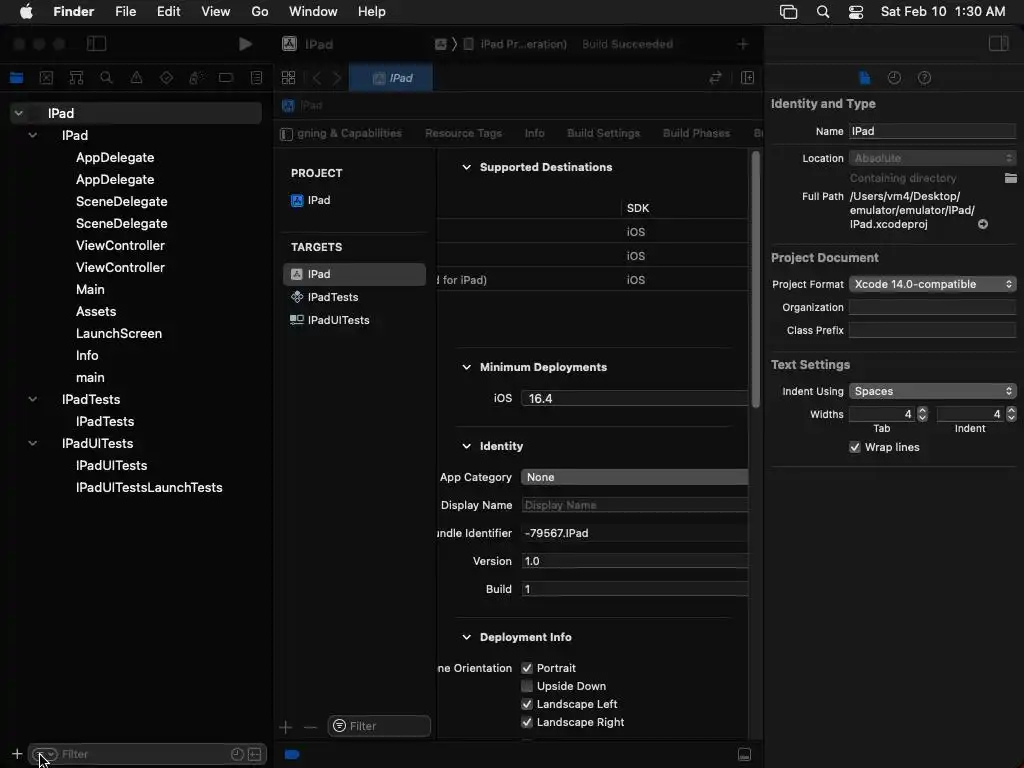Collapse the IPadTests group
Image resolution: width=1024 pixels, height=768 pixels.
tap(33, 399)
